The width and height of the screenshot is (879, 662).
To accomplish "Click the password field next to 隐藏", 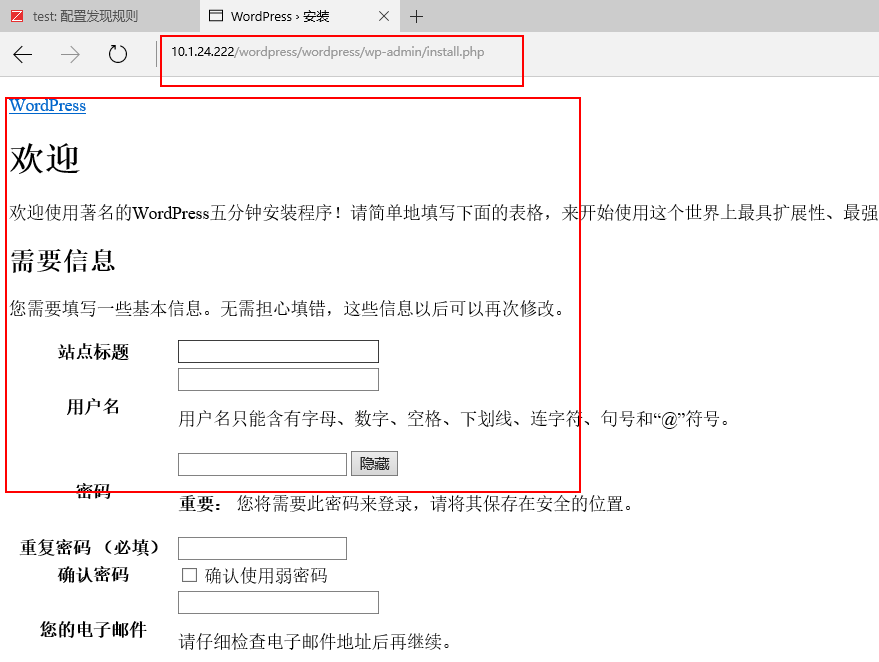I will (262, 464).
